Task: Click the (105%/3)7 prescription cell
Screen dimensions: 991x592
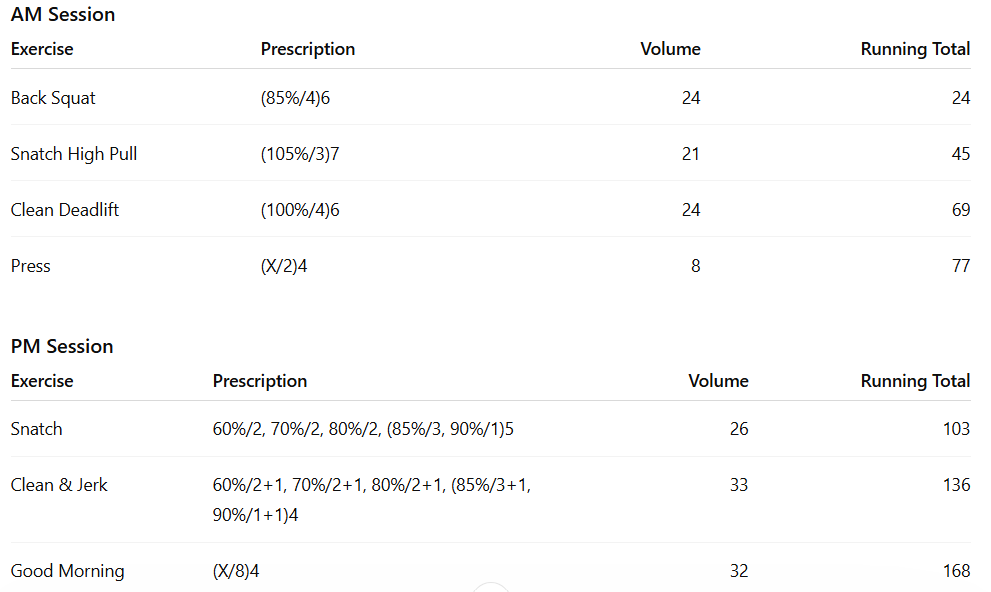Action: (x=300, y=154)
